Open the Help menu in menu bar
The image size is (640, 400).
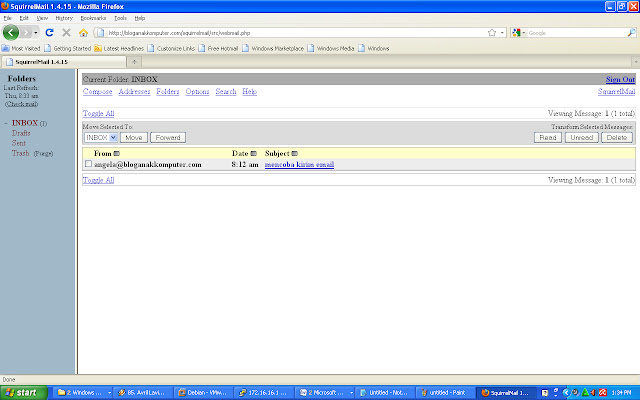coord(140,18)
